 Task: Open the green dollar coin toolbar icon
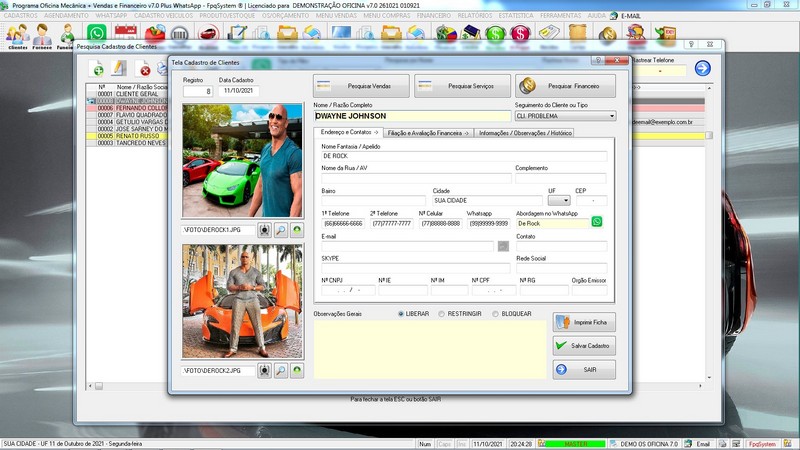[495, 34]
